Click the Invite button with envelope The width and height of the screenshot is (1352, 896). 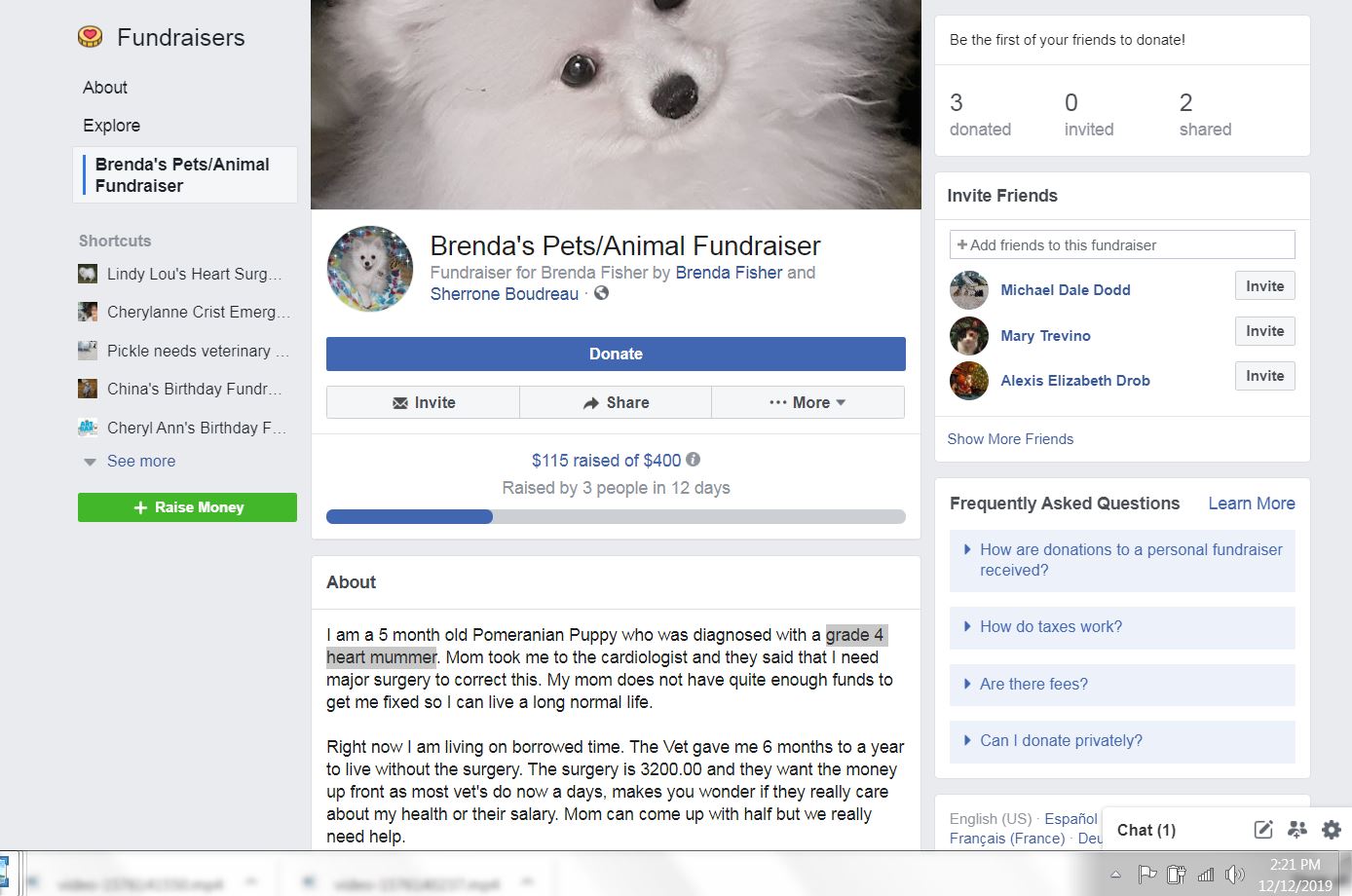pos(423,402)
